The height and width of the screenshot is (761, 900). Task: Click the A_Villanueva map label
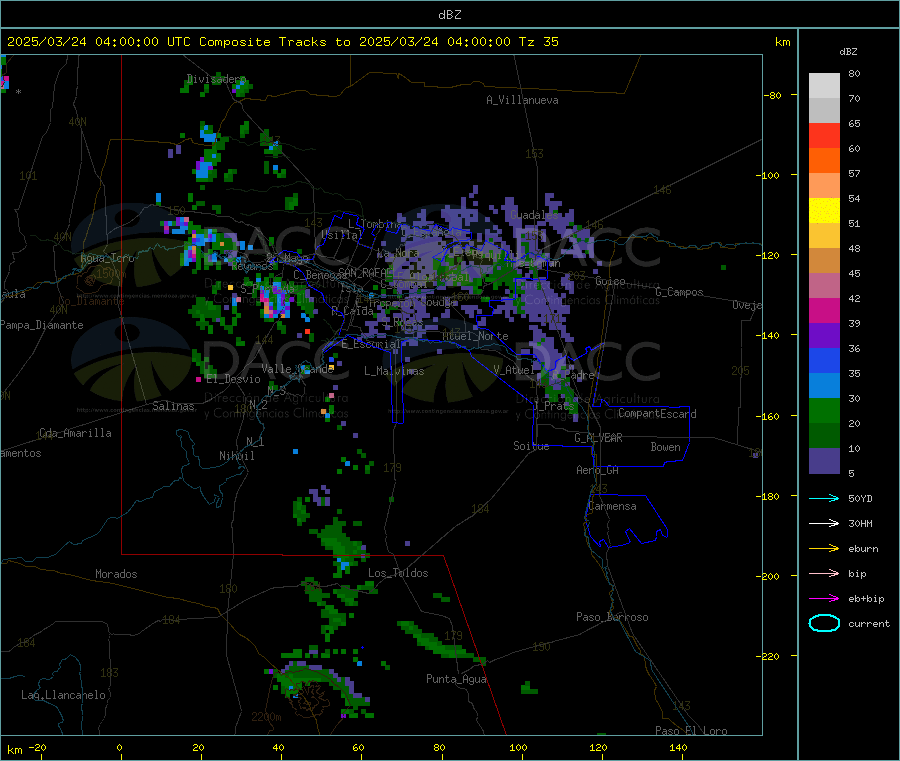click(522, 100)
